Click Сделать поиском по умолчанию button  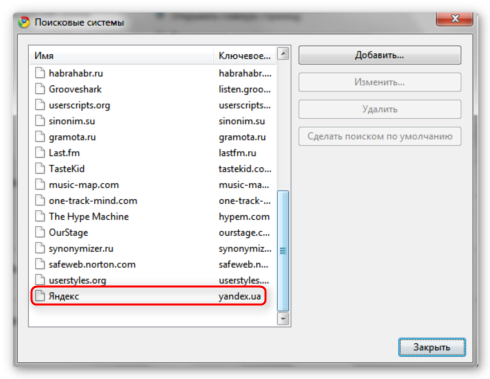380,136
